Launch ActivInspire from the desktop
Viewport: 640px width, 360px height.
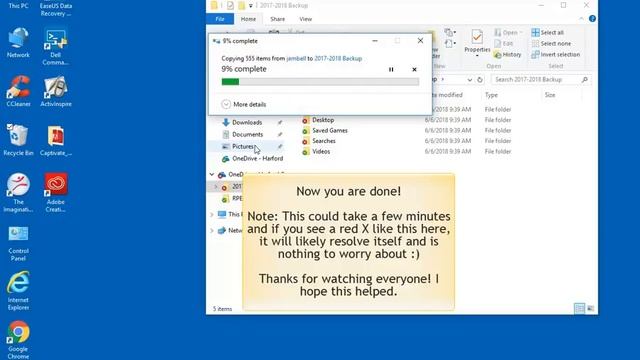tap(56, 91)
